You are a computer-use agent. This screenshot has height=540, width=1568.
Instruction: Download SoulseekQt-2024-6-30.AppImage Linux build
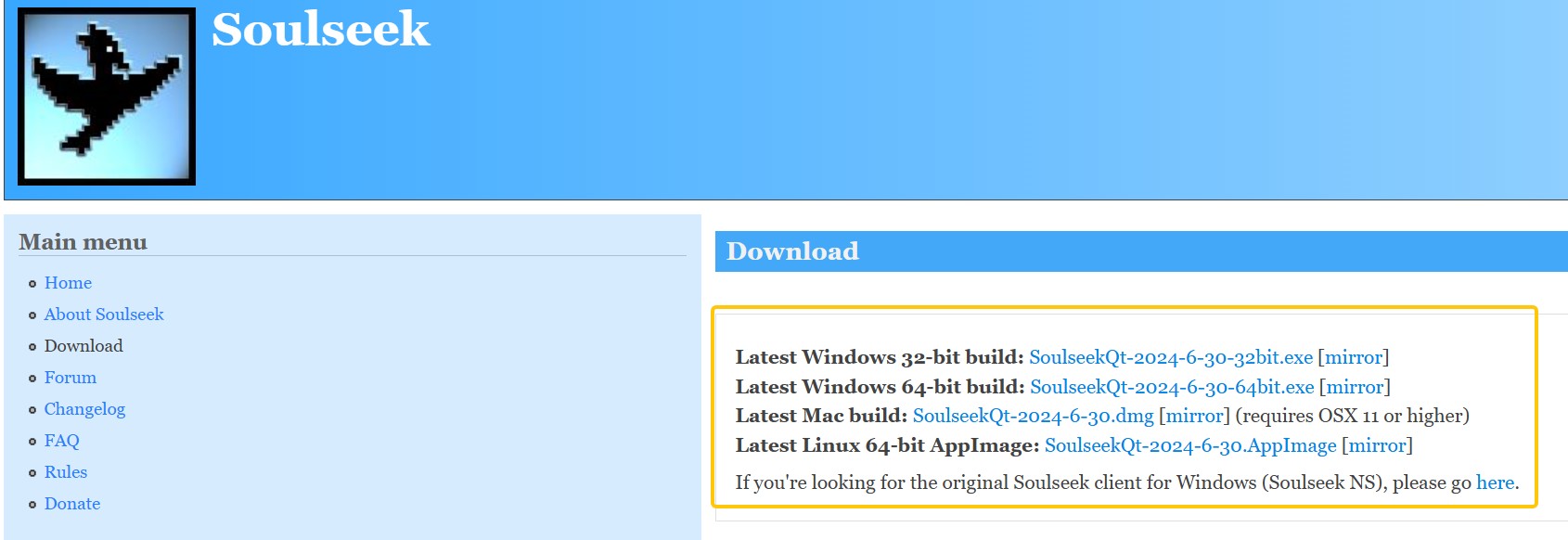pos(1190,445)
